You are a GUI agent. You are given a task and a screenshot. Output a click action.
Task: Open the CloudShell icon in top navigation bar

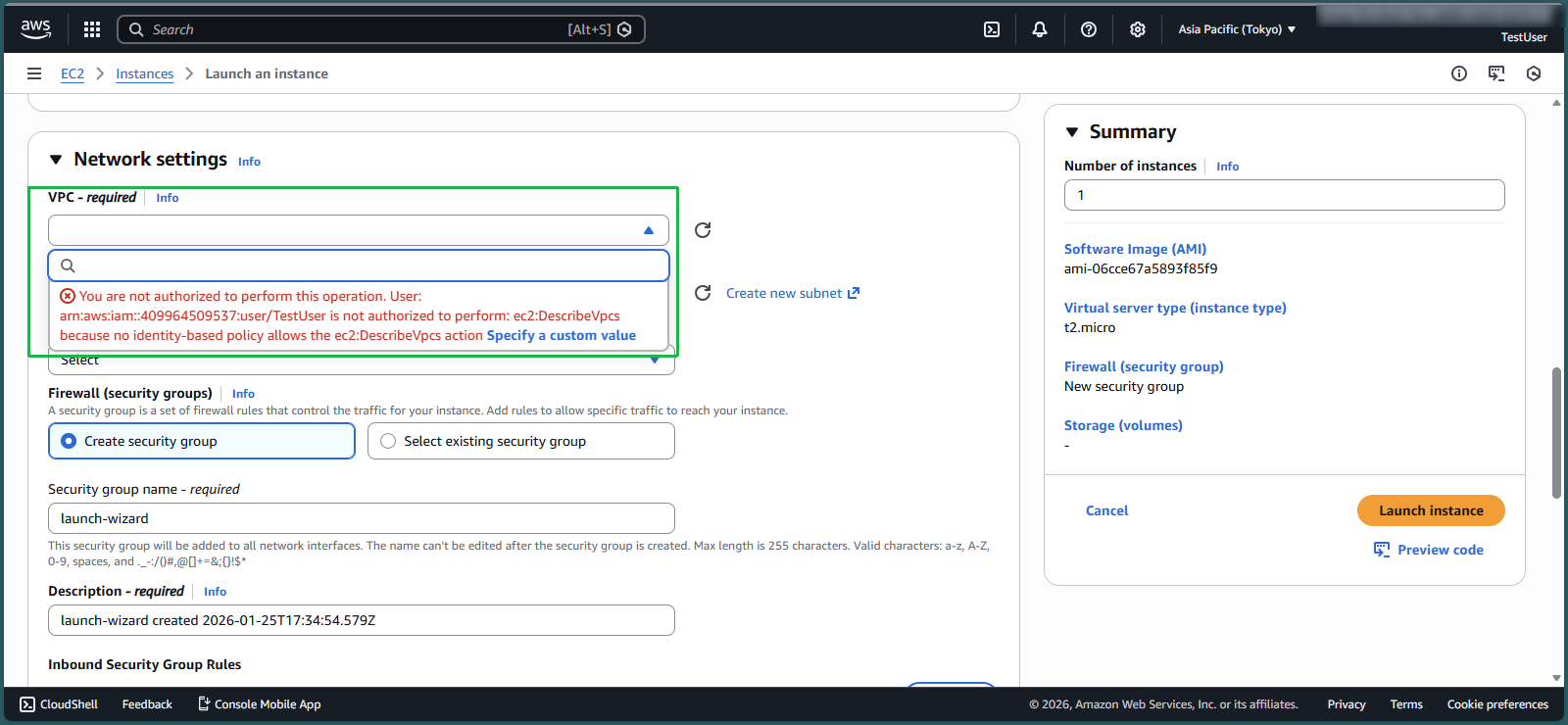coord(992,29)
